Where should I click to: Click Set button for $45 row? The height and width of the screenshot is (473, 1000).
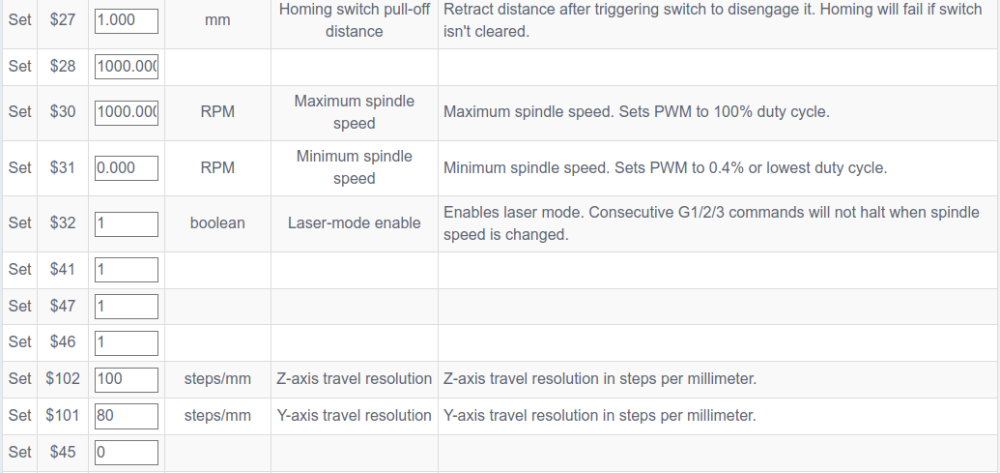coord(20,452)
